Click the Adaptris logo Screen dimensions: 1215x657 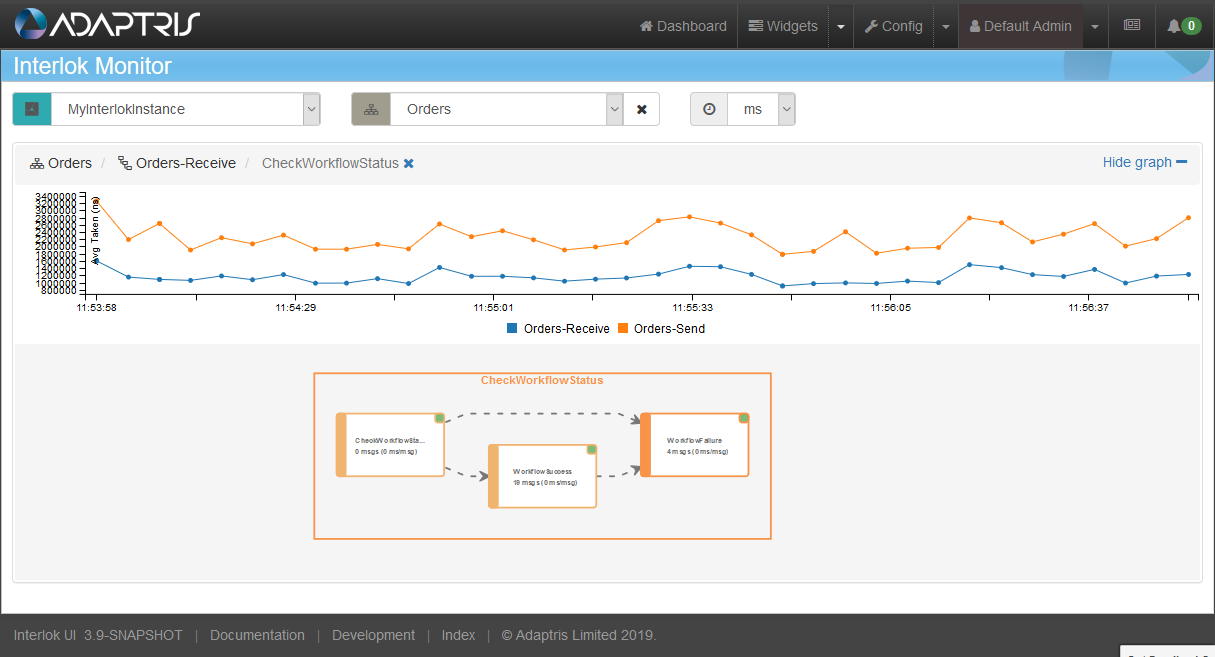coord(108,24)
